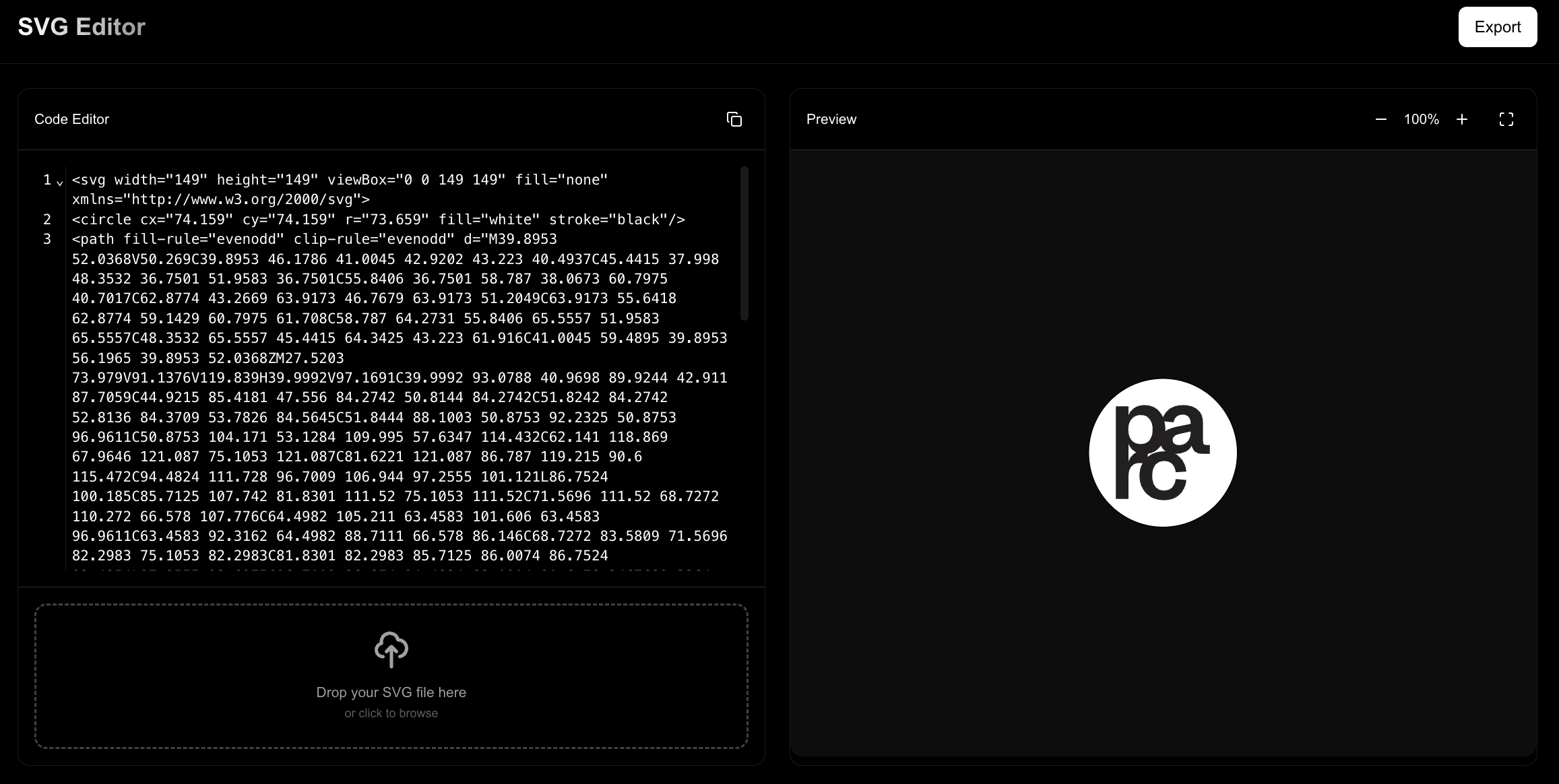Screen dimensions: 1559x784
Task: Place cursor in the circle element line
Action: pyautogui.click(x=377, y=220)
